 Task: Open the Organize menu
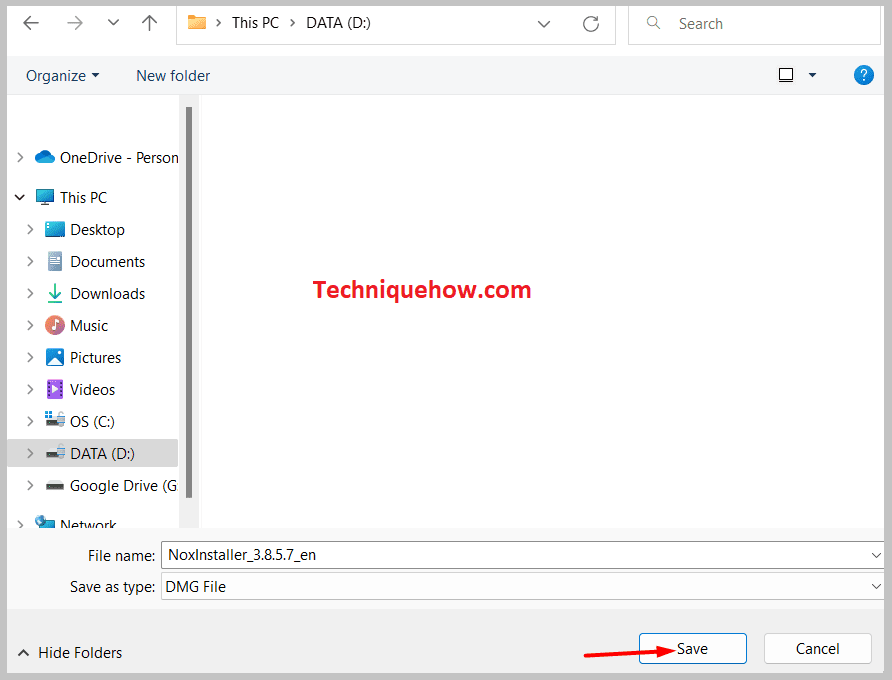(63, 76)
